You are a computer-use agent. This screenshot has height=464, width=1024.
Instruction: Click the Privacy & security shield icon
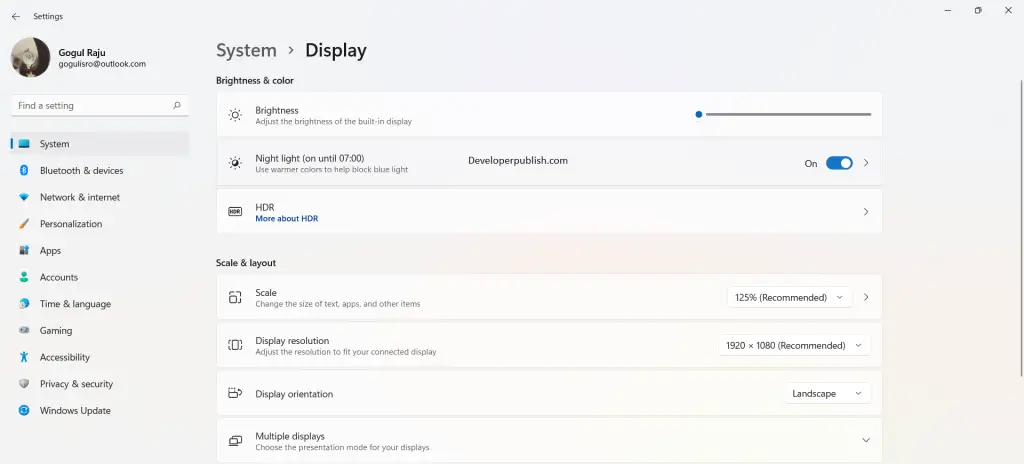point(24,384)
